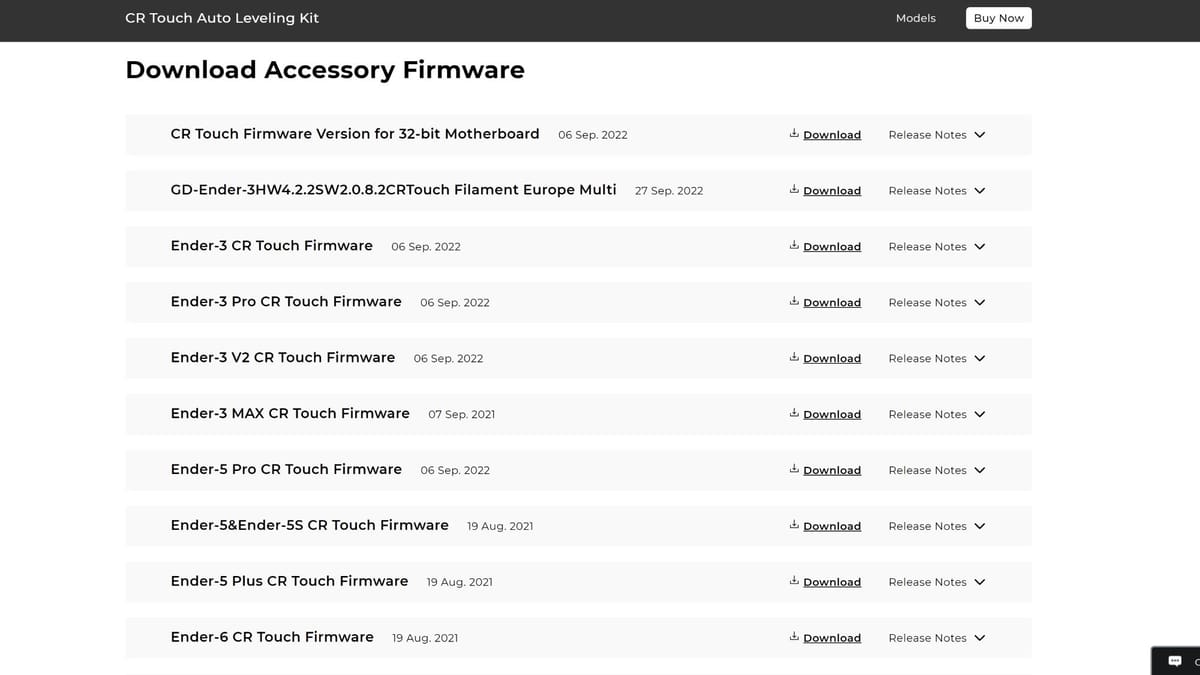Click download icon for Ender-3 MAX firmware
1200x675 pixels.
(x=794, y=413)
